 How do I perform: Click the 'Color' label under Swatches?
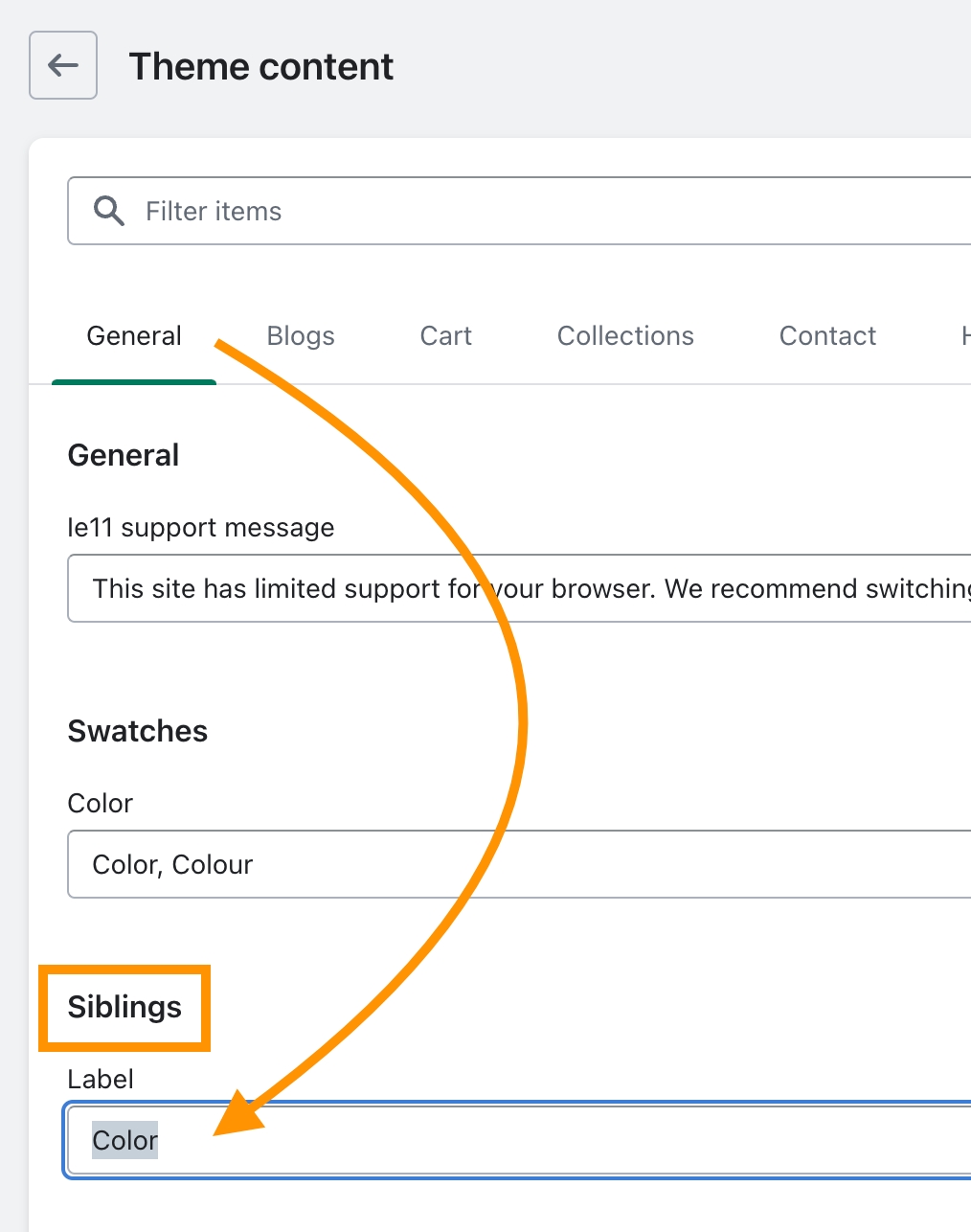100,804
